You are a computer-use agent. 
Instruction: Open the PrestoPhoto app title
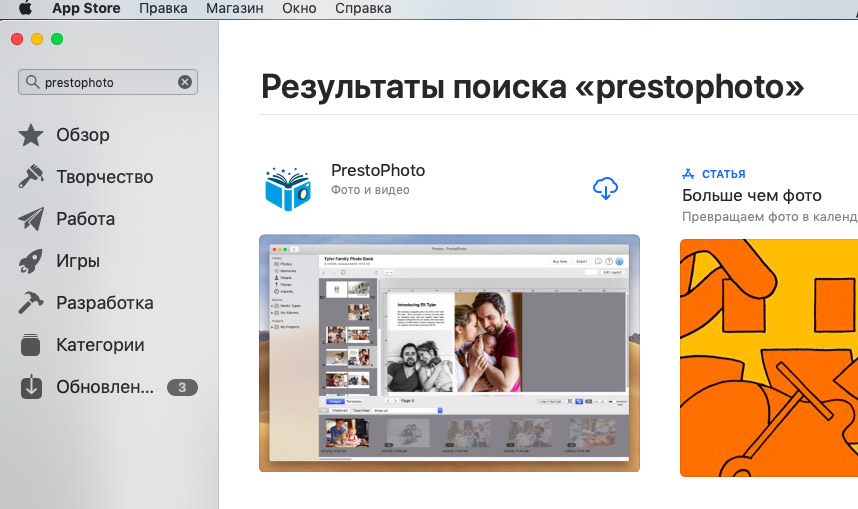378,170
